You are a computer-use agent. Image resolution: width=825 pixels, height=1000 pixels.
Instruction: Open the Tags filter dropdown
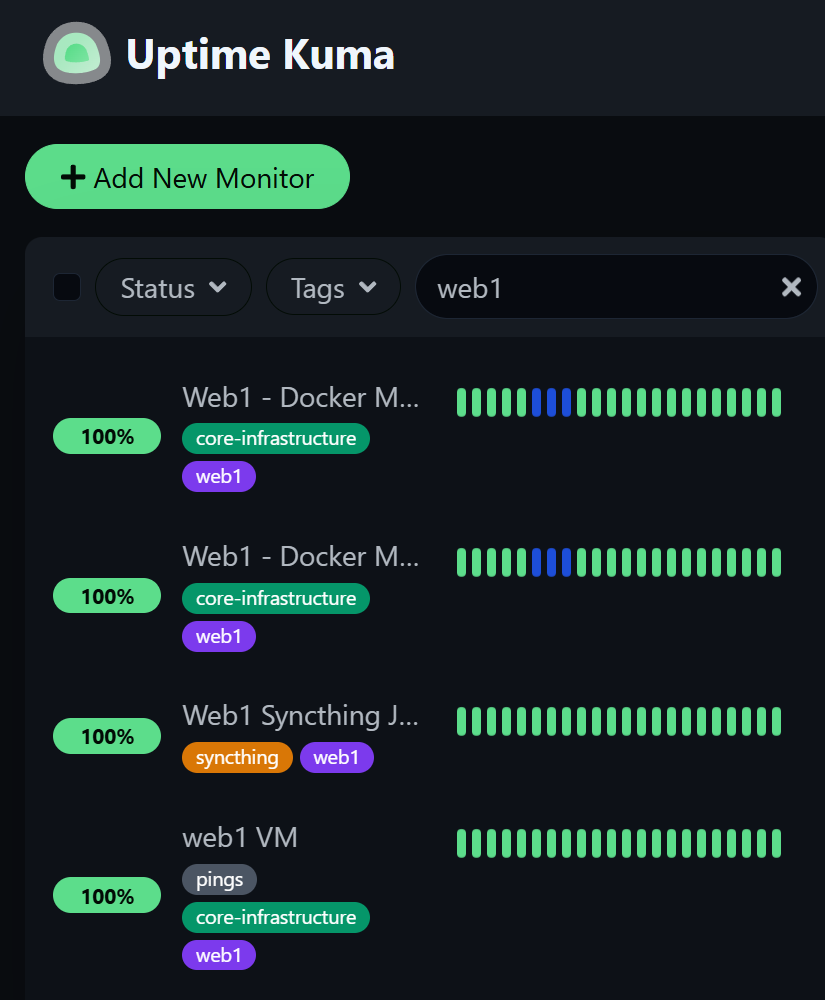coord(333,287)
